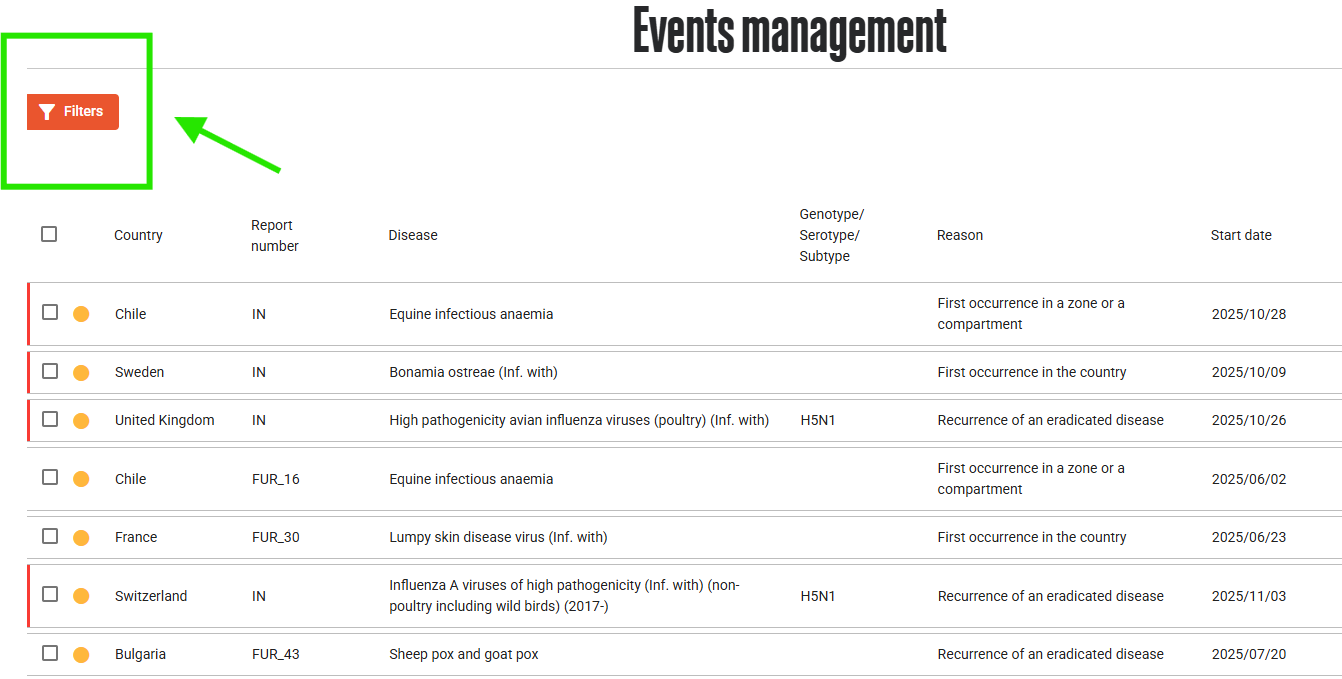Tick the select-all checkbox in the table header
The width and height of the screenshot is (1342, 679).
pyautogui.click(x=49, y=234)
